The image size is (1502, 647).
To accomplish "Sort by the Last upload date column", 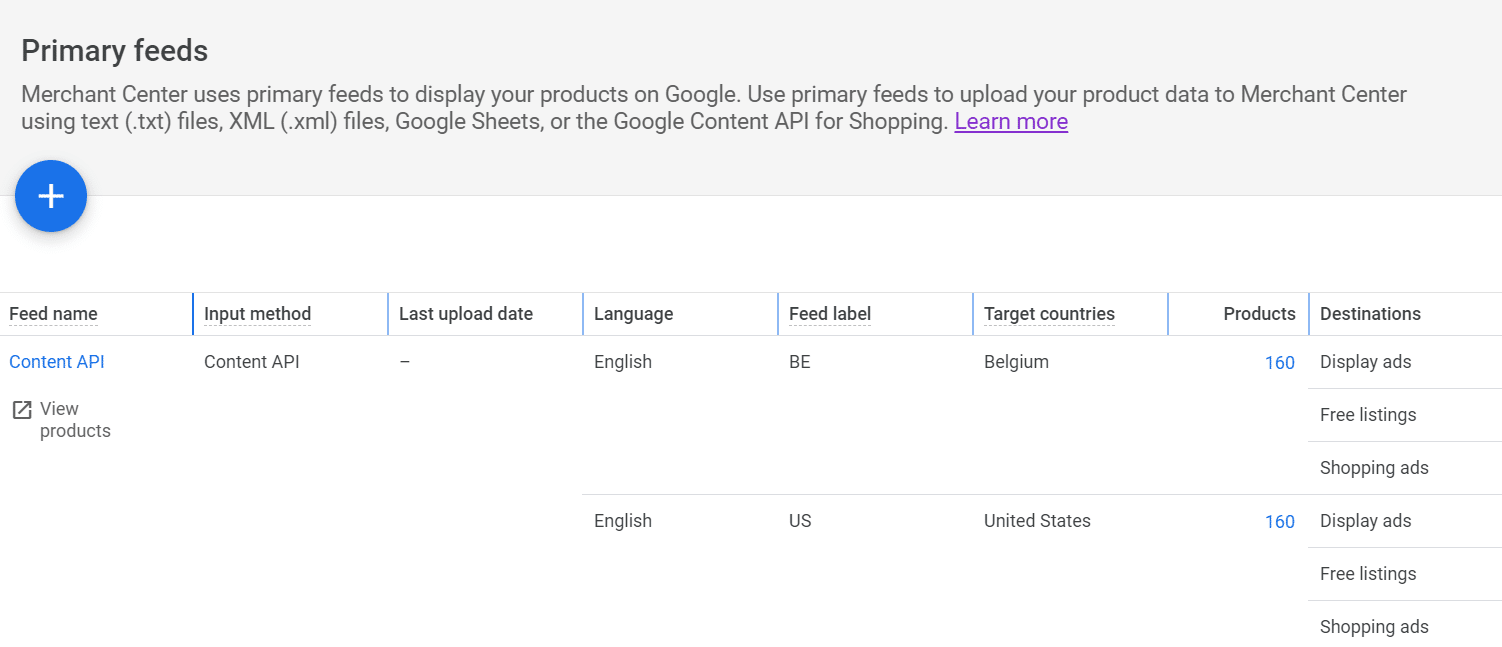I will (464, 313).
